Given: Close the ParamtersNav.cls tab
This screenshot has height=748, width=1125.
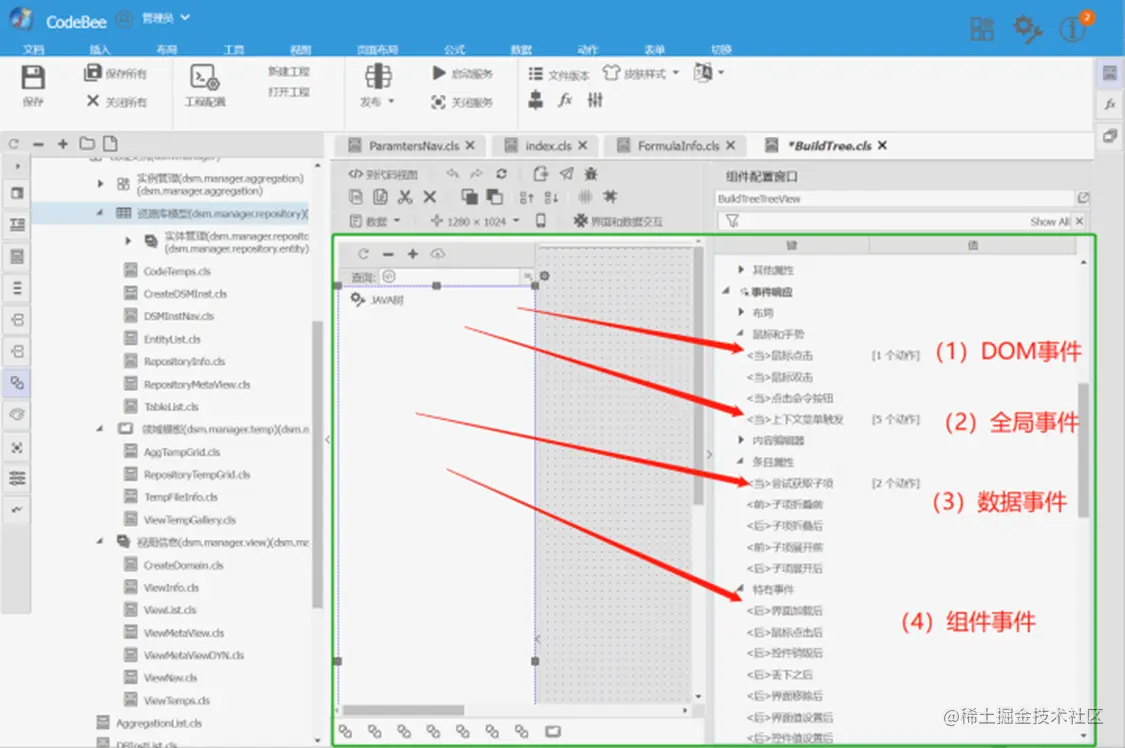Looking at the screenshot, I should tap(470, 145).
